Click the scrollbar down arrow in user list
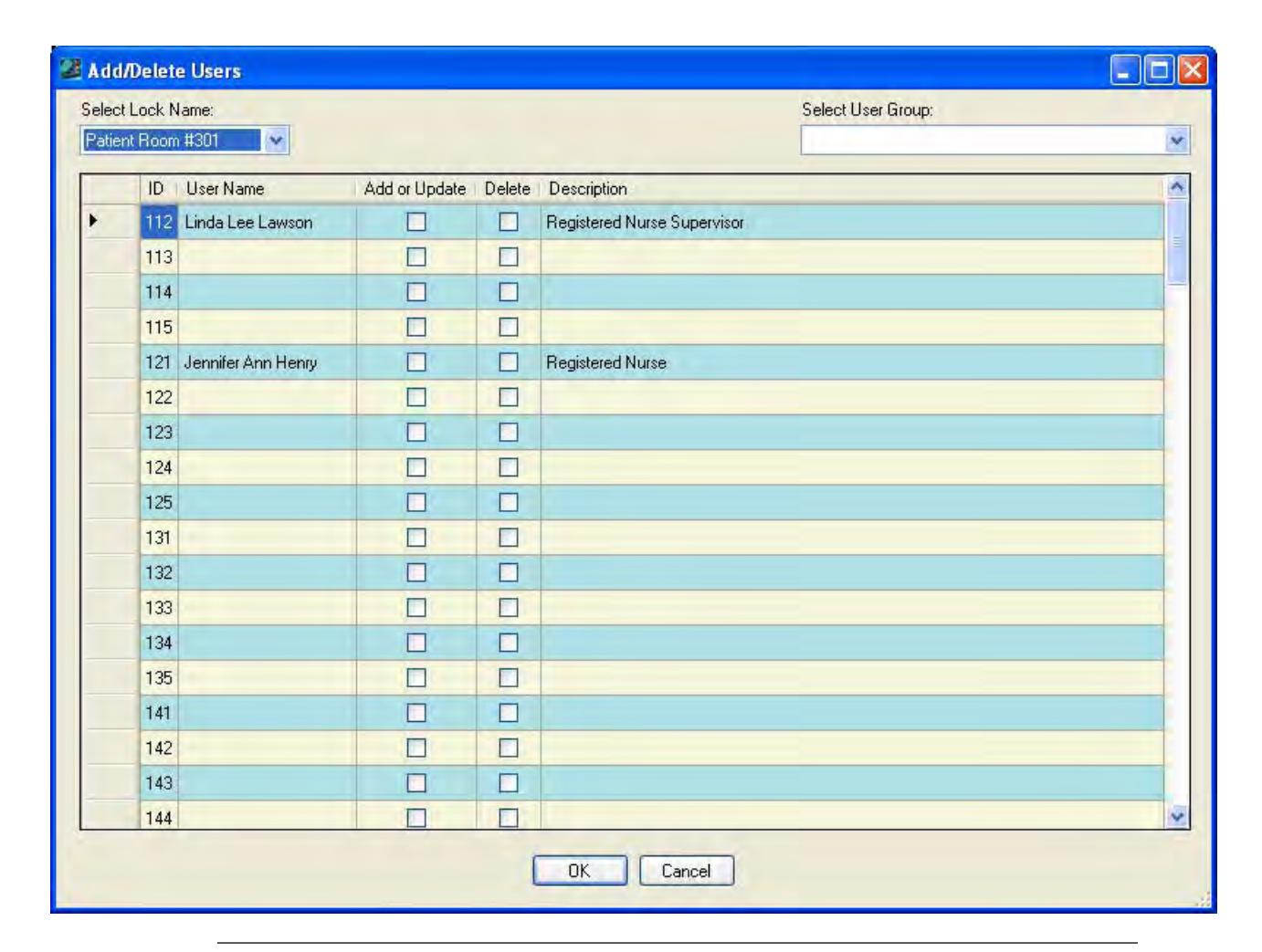The height and width of the screenshot is (952, 1262). tap(1177, 817)
